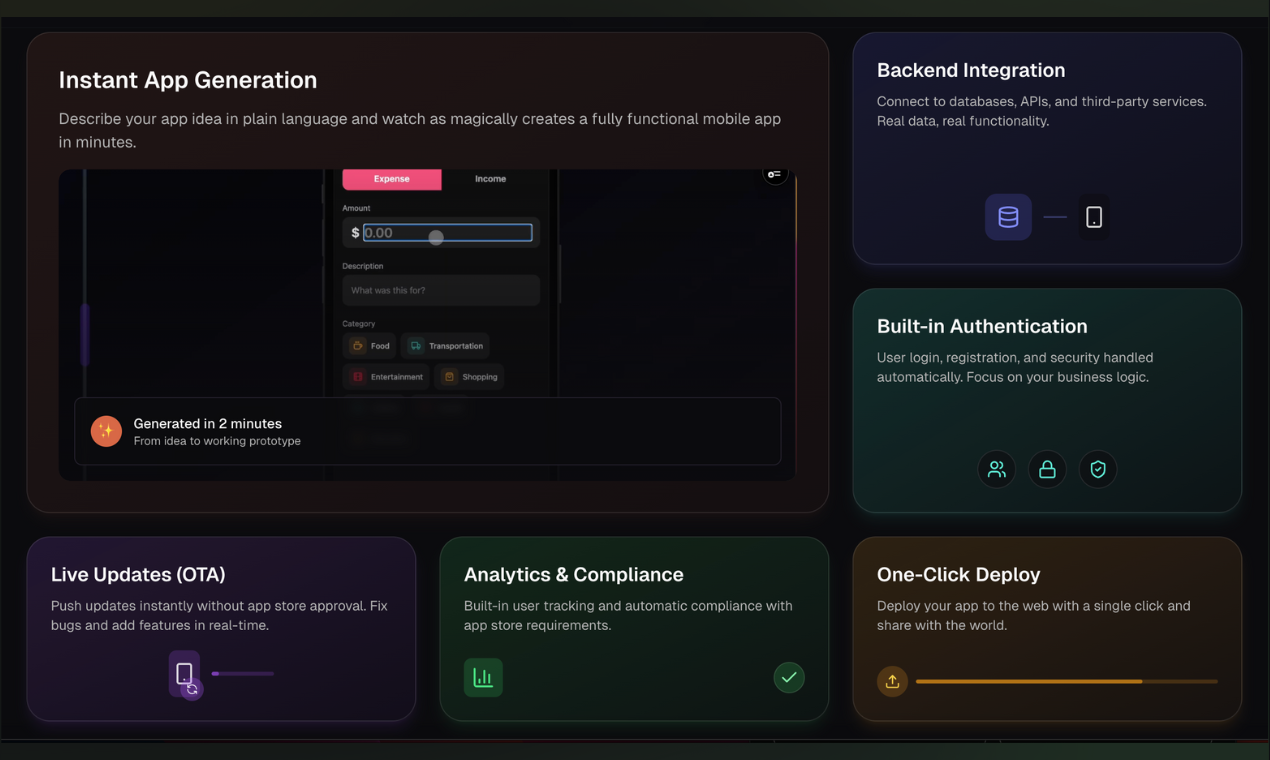Click the database icon in Backend Integration
Screen dimensions: 1270x760
coord(1008,217)
